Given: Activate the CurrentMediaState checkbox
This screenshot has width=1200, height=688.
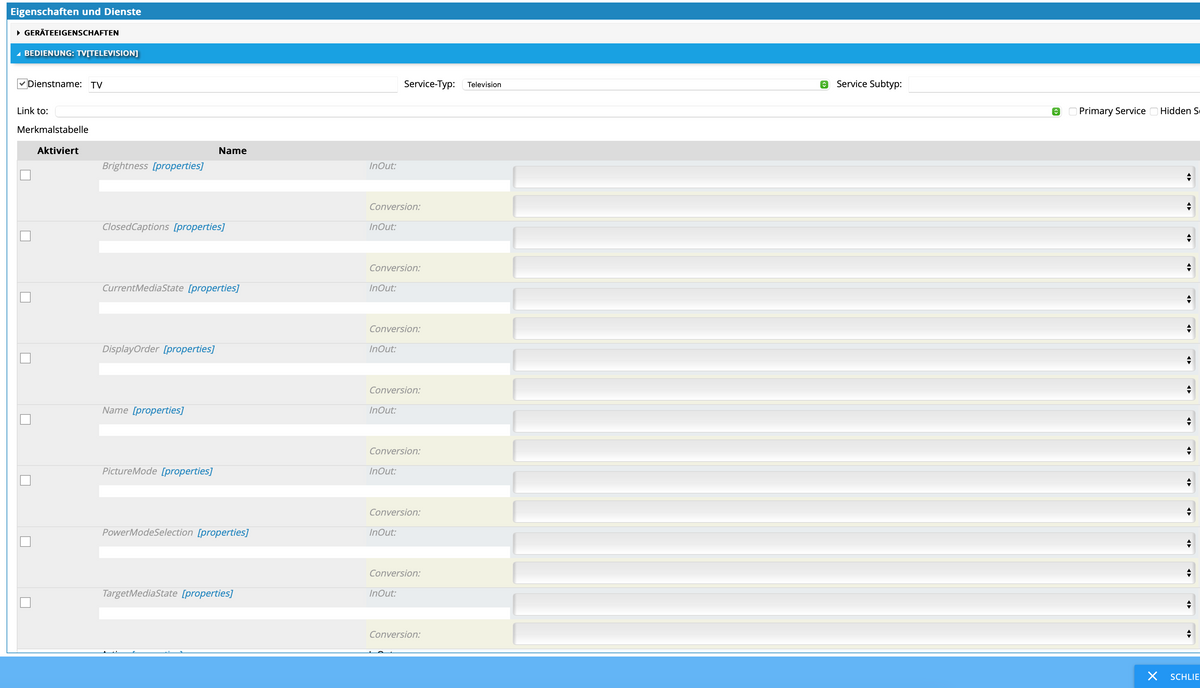Looking at the screenshot, I should tap(25, 297).
